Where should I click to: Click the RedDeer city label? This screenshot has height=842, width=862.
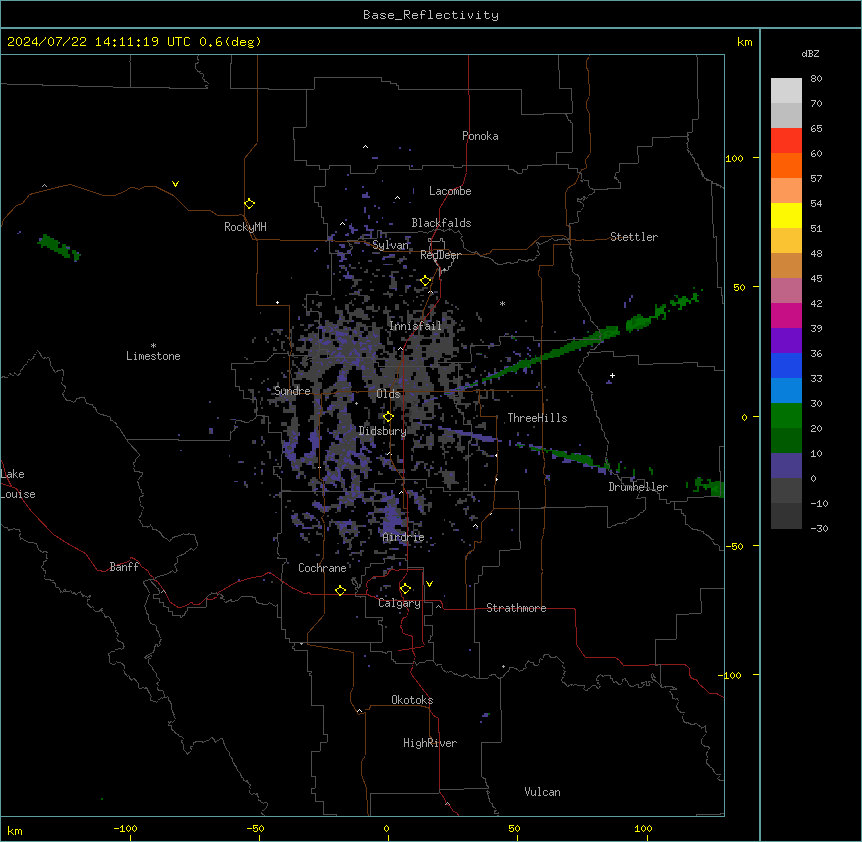[440, 255]
